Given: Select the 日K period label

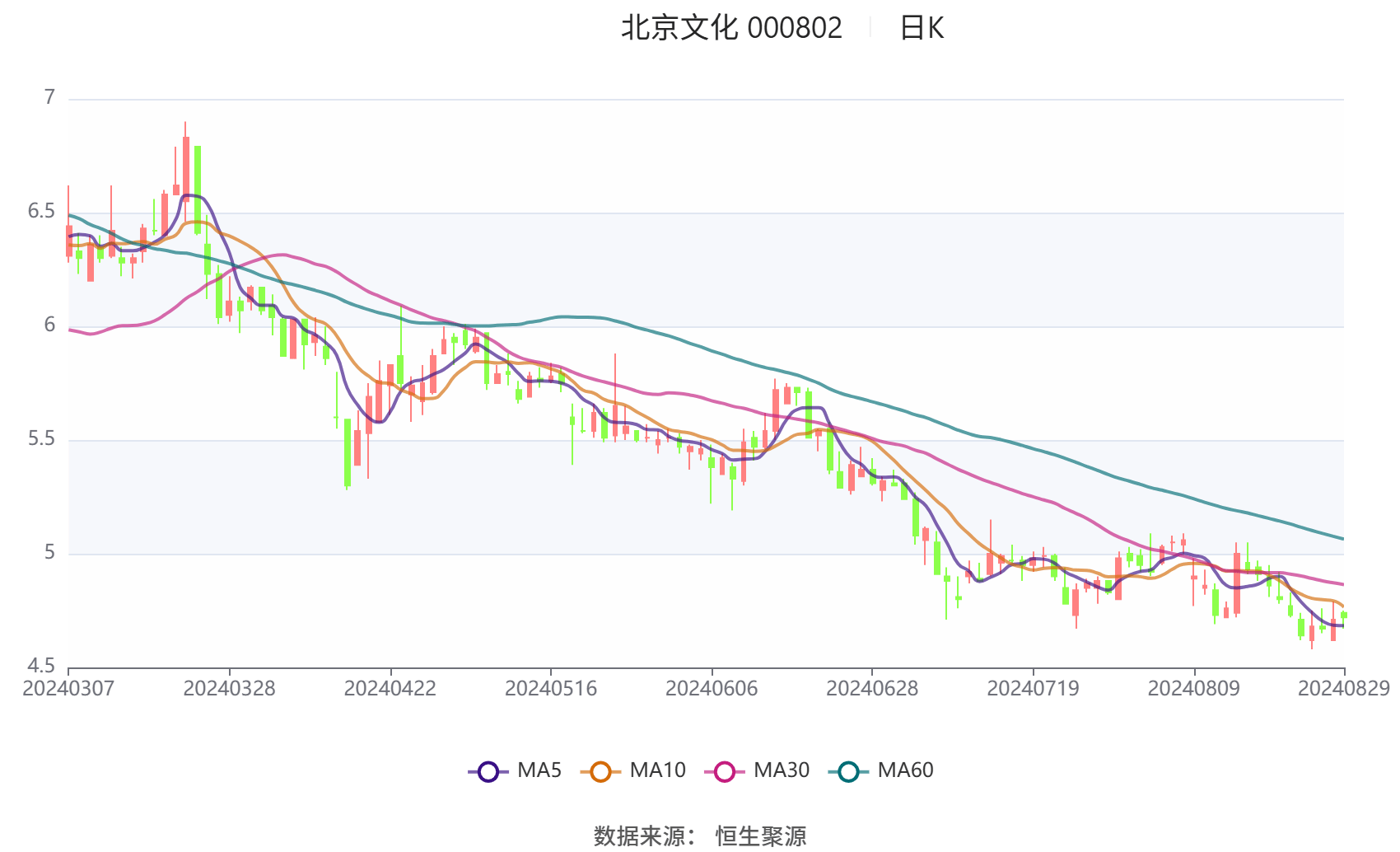Looking at the screenshot, I should point(922,28).
